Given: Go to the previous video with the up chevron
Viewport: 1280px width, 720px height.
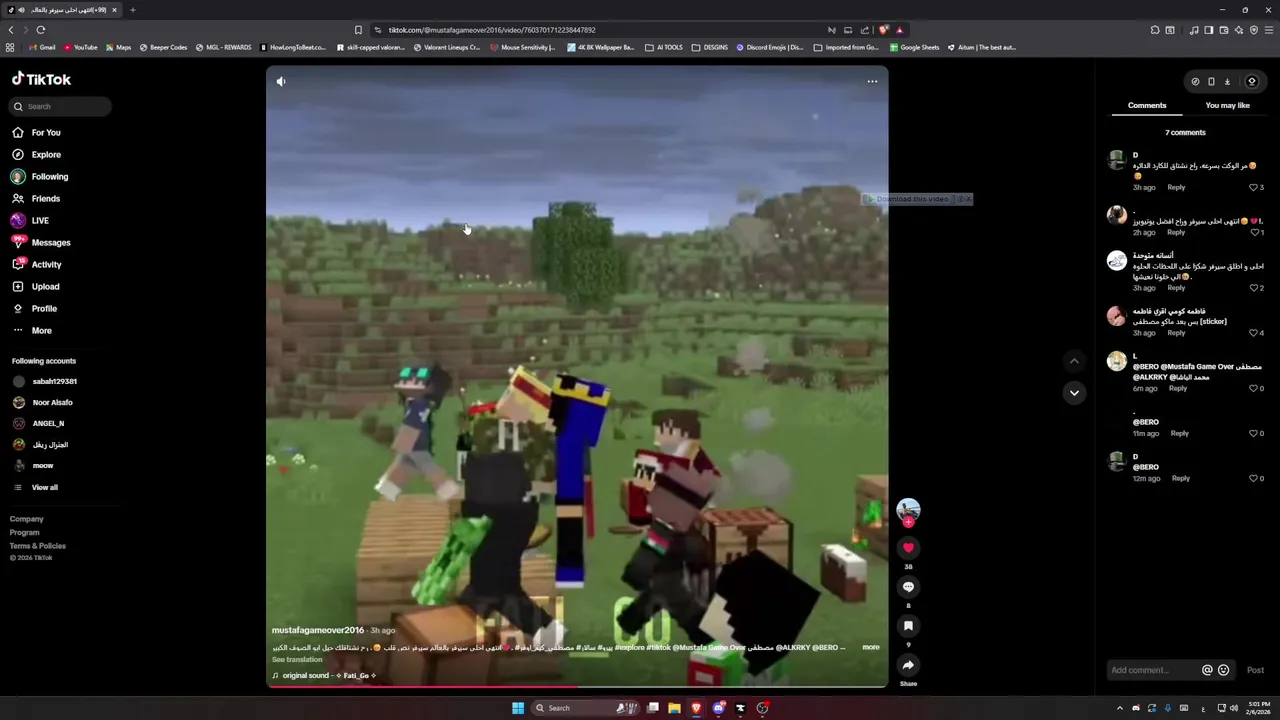Looking at the screenshot, I should pos(1074,361).
